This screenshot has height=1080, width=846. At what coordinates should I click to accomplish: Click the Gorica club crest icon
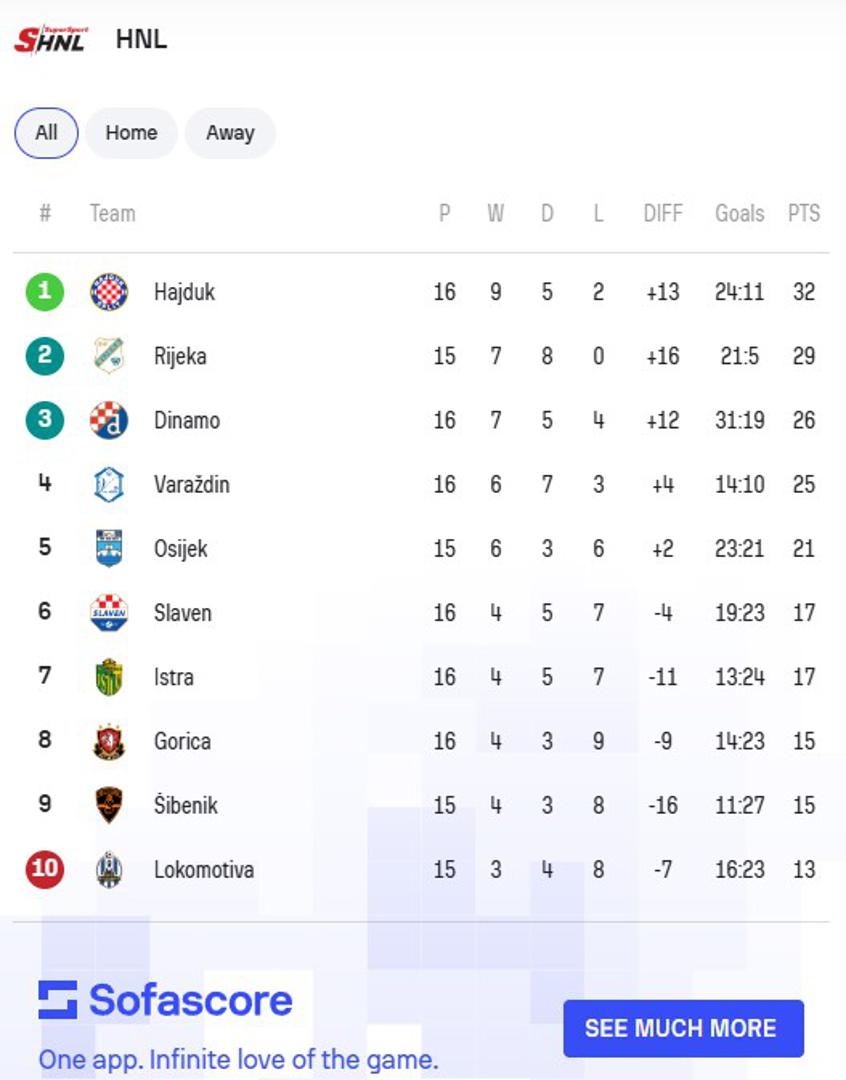(109, 741)
